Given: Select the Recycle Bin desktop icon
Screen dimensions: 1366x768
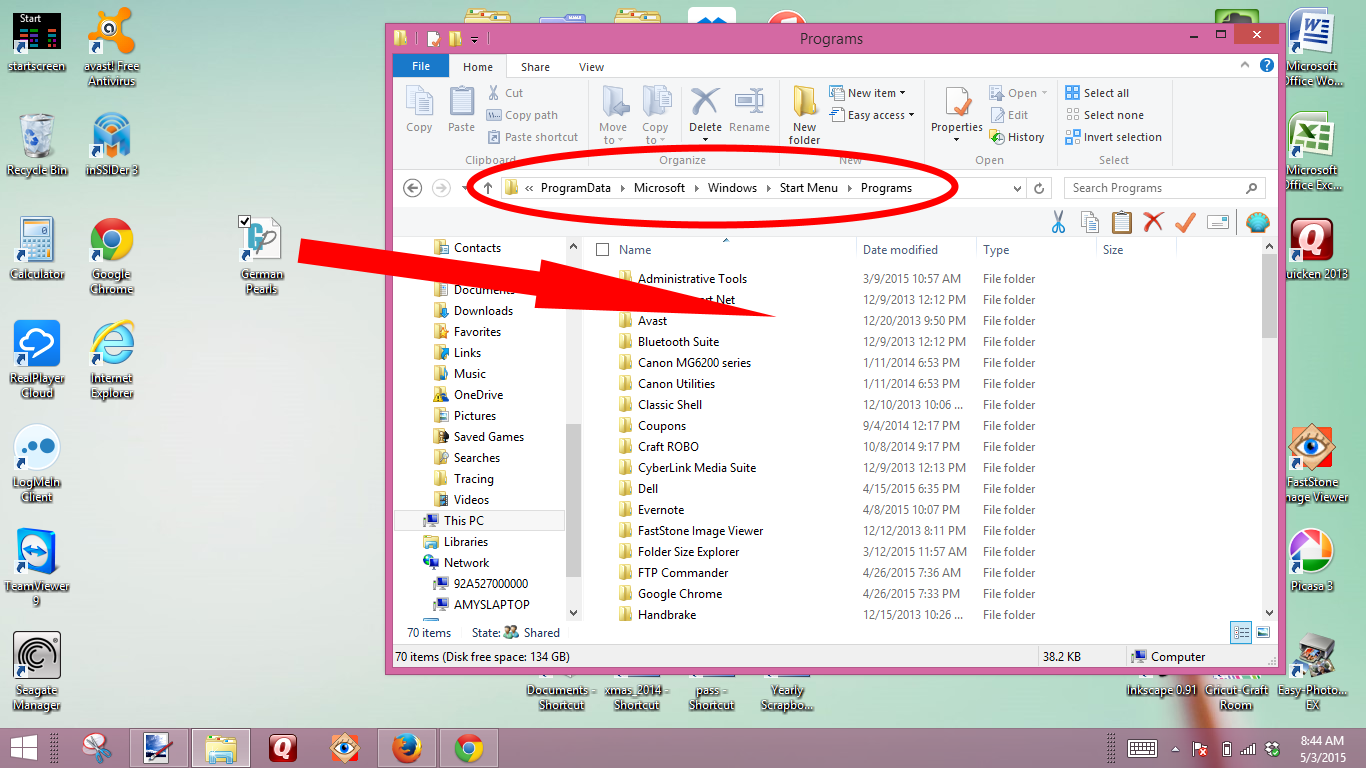Looking at the screenshot, I should [37, 145].
